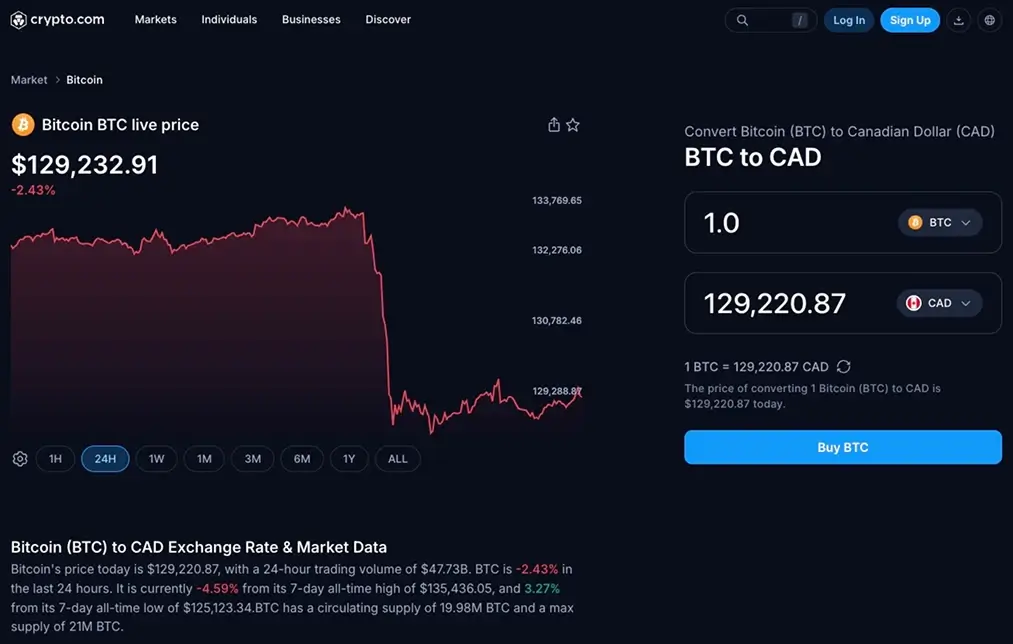This screenshot has height=644, width=1013.
Task: Open the Discover menu
Action: point(388,19)
